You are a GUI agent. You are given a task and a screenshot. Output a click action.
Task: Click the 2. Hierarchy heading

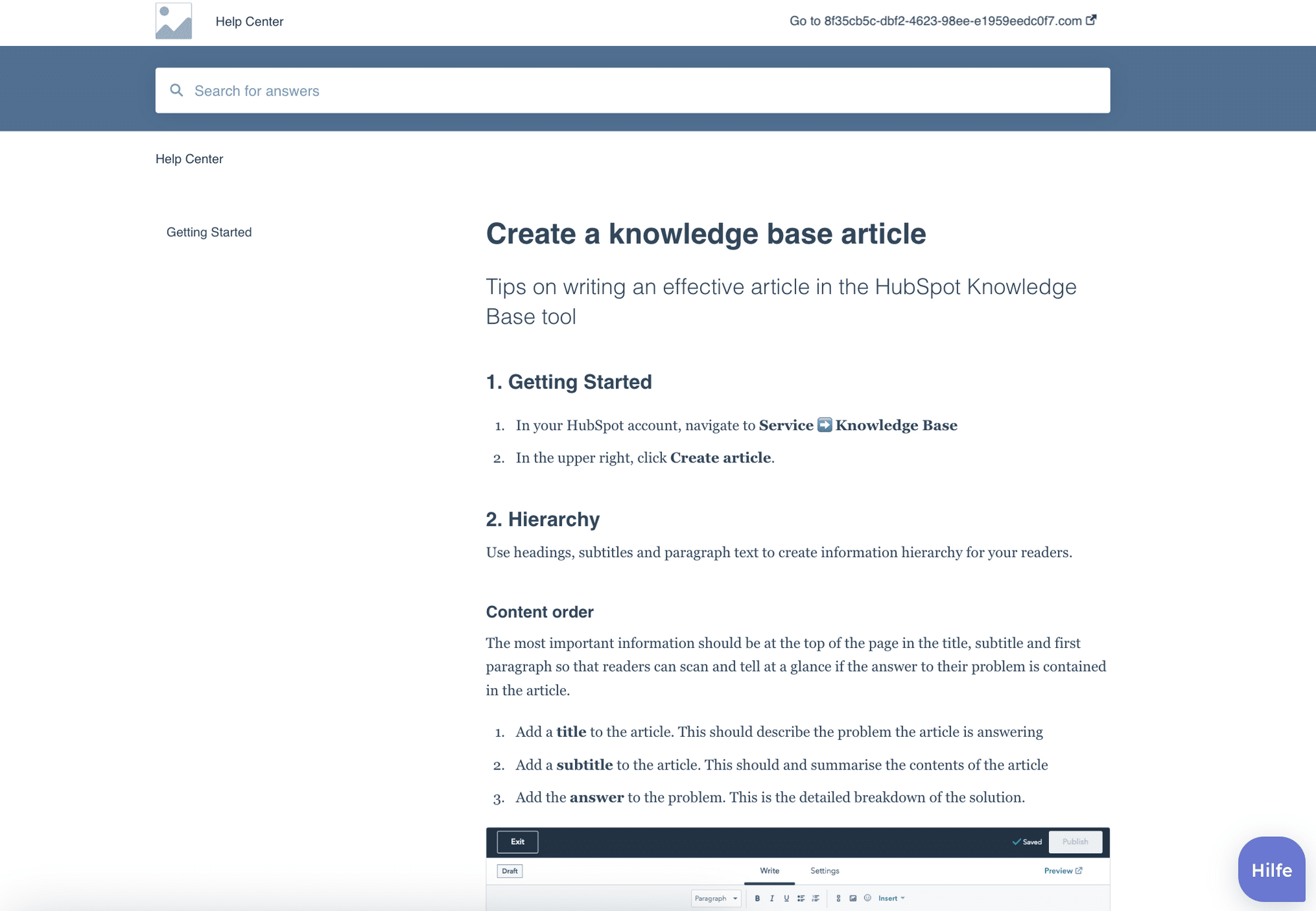(x=543, y=520)
